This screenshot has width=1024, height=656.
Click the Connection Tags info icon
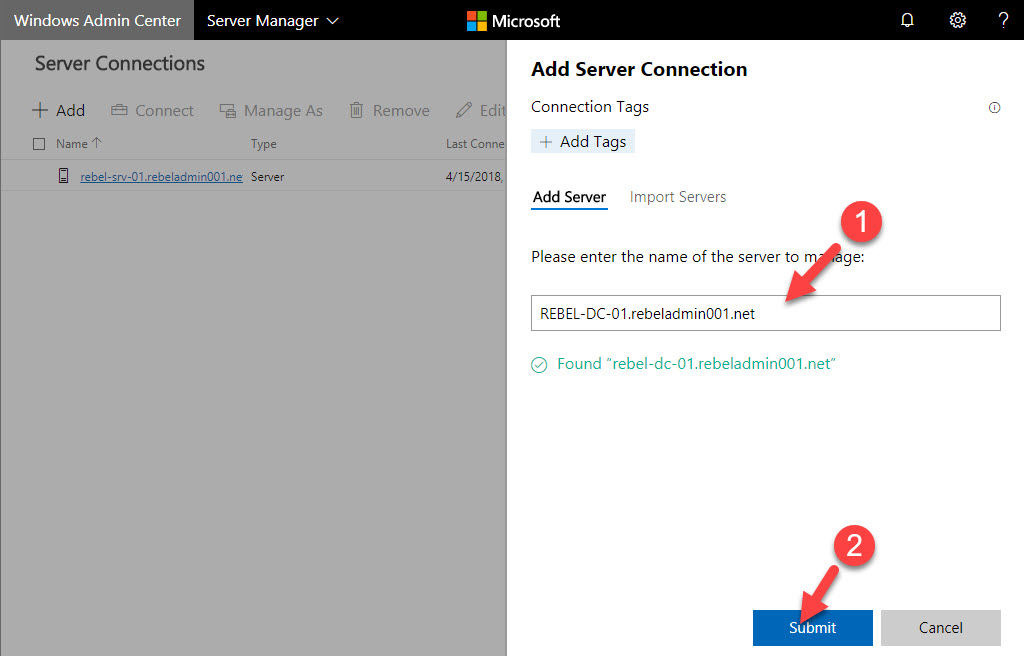point(994,108)
